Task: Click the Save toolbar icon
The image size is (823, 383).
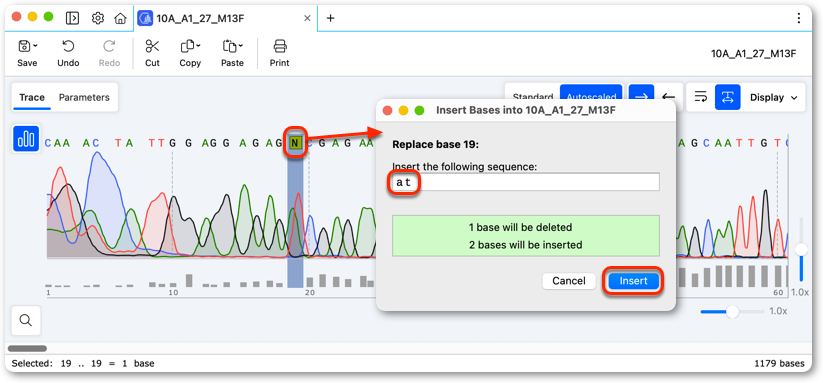Action: 25,47
